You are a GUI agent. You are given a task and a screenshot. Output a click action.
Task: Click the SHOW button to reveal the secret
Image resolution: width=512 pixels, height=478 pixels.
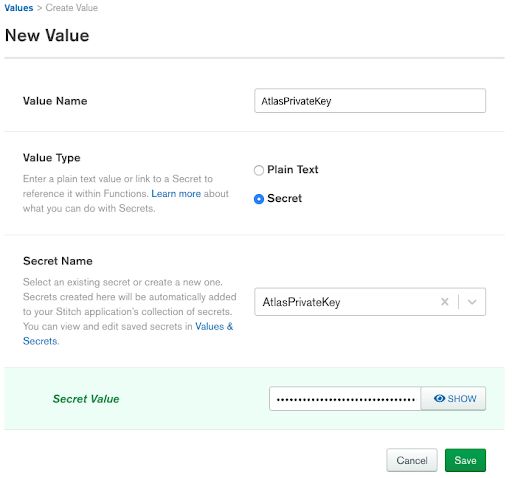(453, 398)
